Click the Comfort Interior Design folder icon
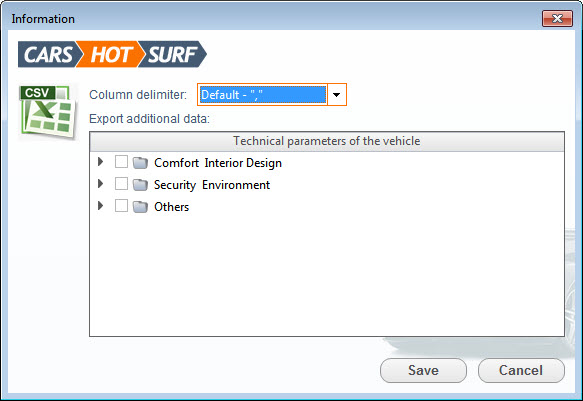Viewport: 583px width, 401px height. pos(140,163)
